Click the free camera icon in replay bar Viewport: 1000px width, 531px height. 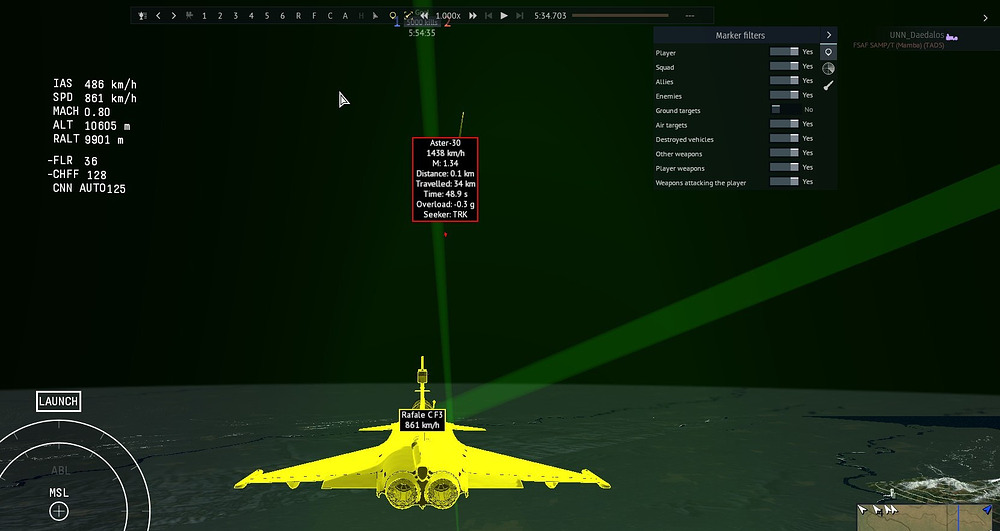(189, 16)
